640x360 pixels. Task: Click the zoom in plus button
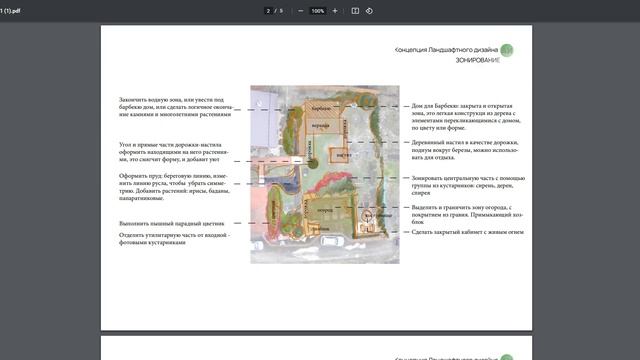[335, 11]
